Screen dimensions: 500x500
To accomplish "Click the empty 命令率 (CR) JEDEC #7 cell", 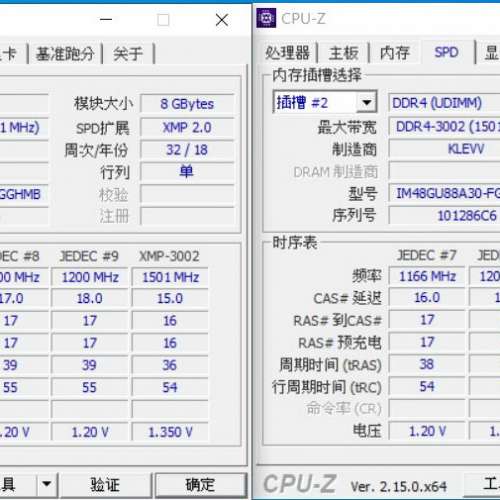I will (x=427, y=409).
